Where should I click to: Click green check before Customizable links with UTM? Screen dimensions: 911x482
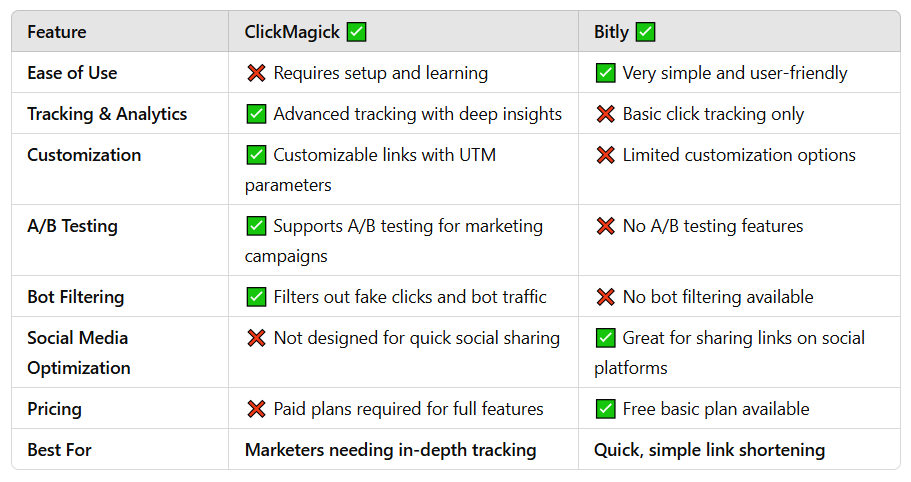tap(256, 155)
